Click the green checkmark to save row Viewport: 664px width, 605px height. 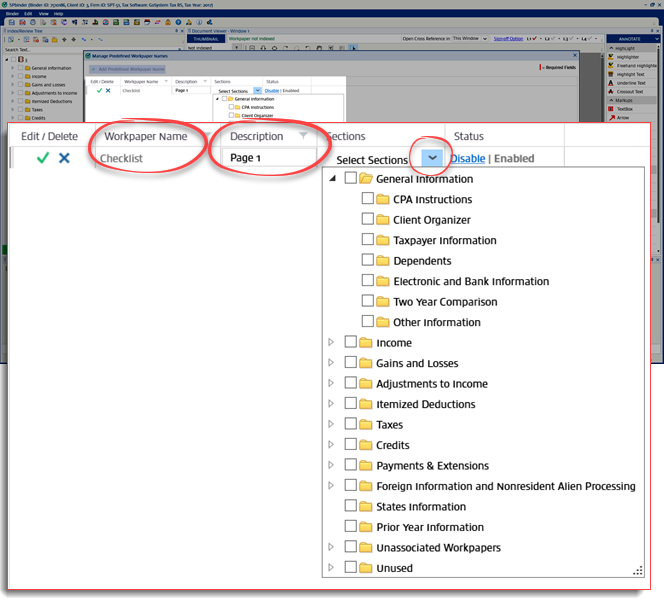coord(43,158)
